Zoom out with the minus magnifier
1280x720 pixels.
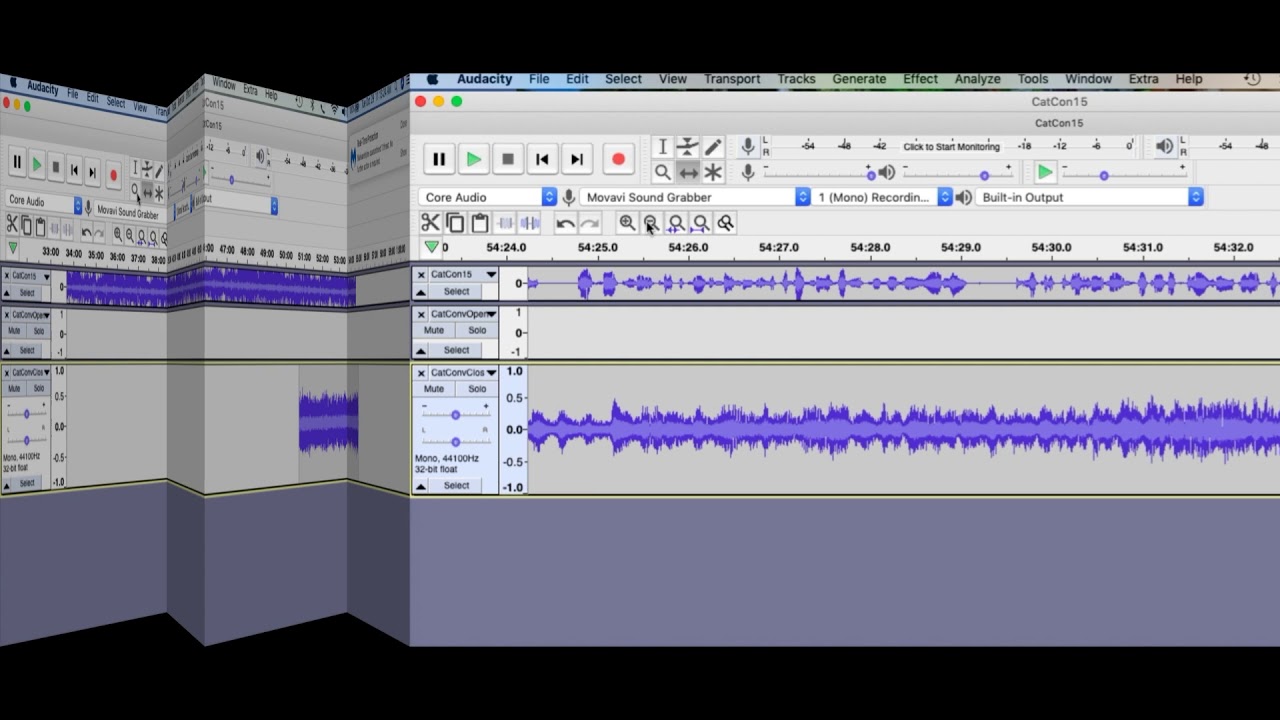[651, 223]
